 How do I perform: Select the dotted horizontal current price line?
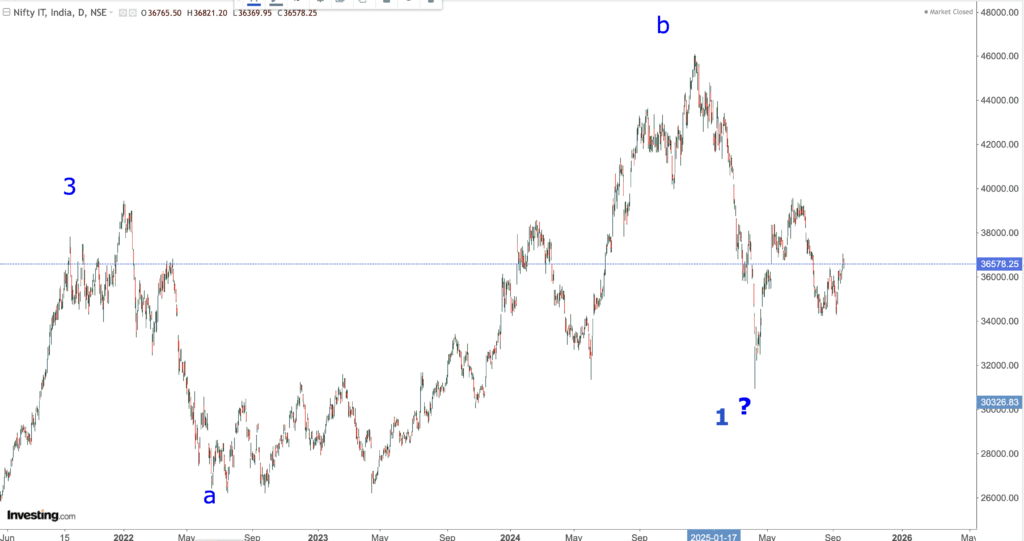(400, 264)
